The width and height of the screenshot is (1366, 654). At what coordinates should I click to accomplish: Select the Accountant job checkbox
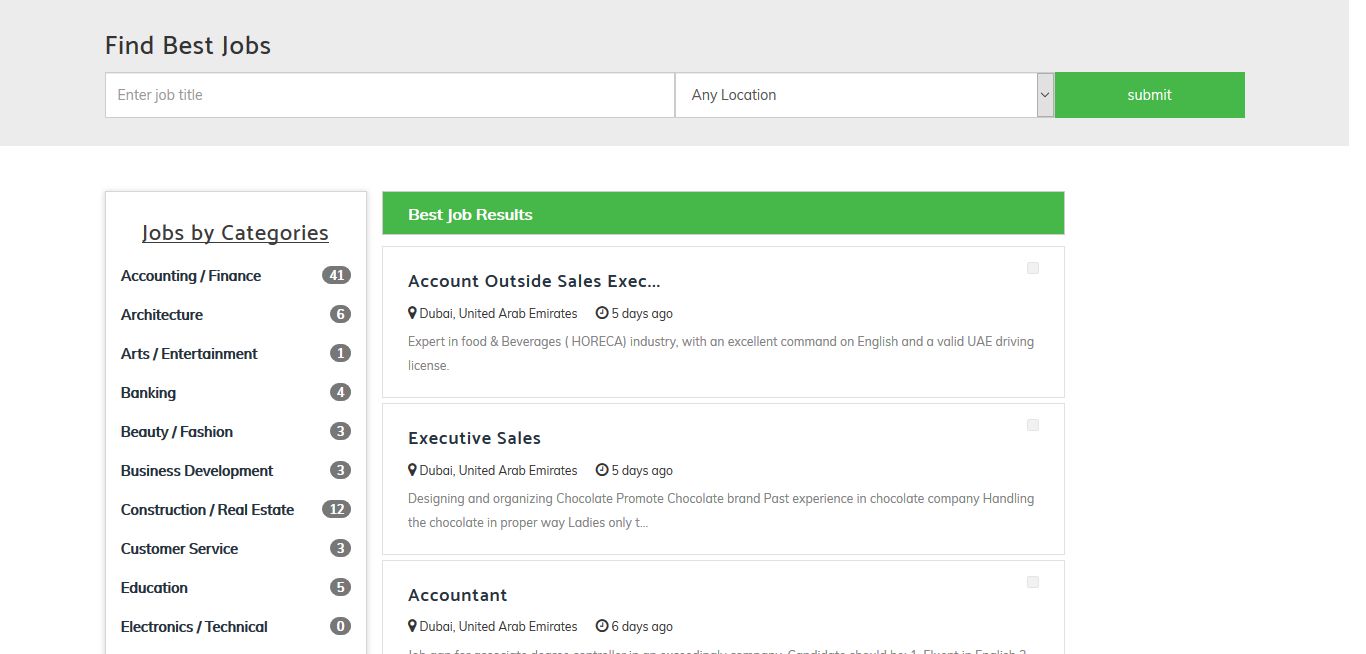click(x=1033, y=582)
